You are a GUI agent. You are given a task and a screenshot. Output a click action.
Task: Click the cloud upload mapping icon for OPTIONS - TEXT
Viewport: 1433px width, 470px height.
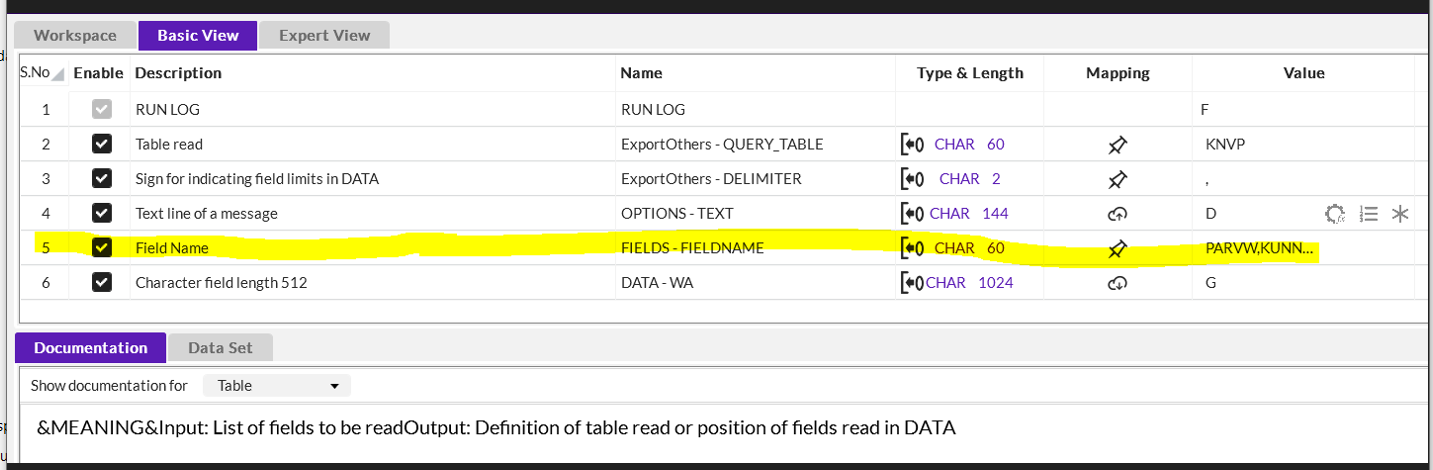(1118, 214)
